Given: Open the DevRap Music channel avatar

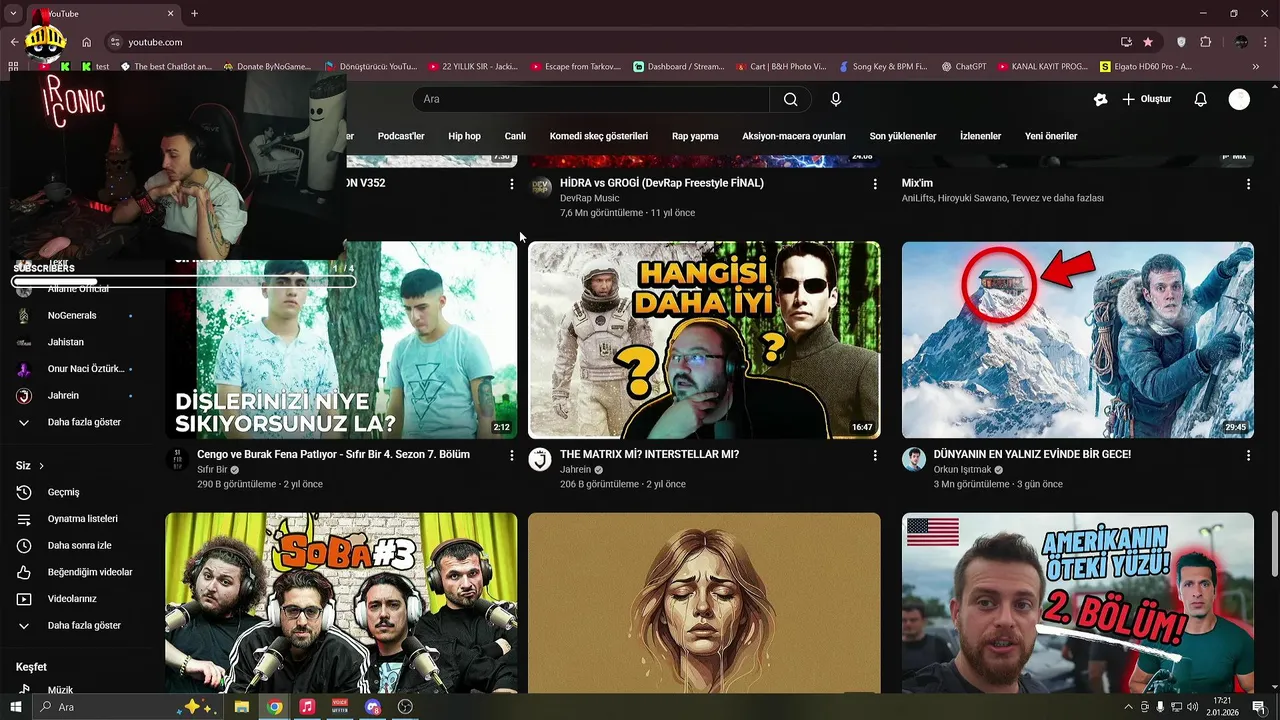Looking at the screenshot, I should click(x=540, y=187).
